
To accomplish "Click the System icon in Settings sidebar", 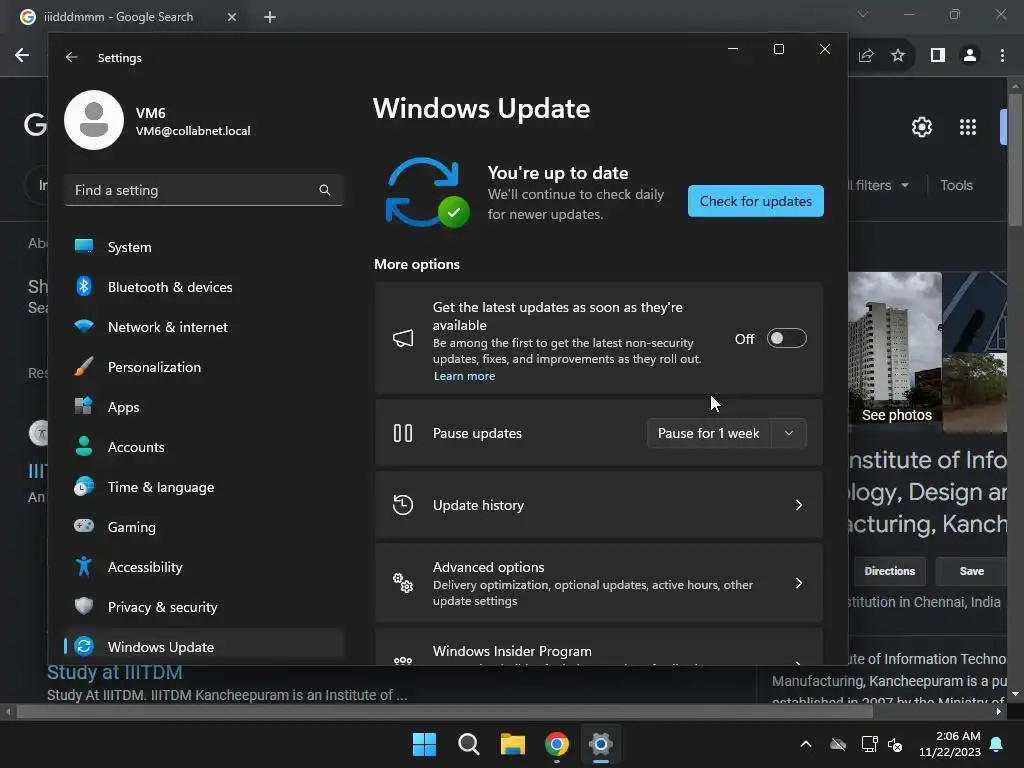I will [x=84, y=246].
